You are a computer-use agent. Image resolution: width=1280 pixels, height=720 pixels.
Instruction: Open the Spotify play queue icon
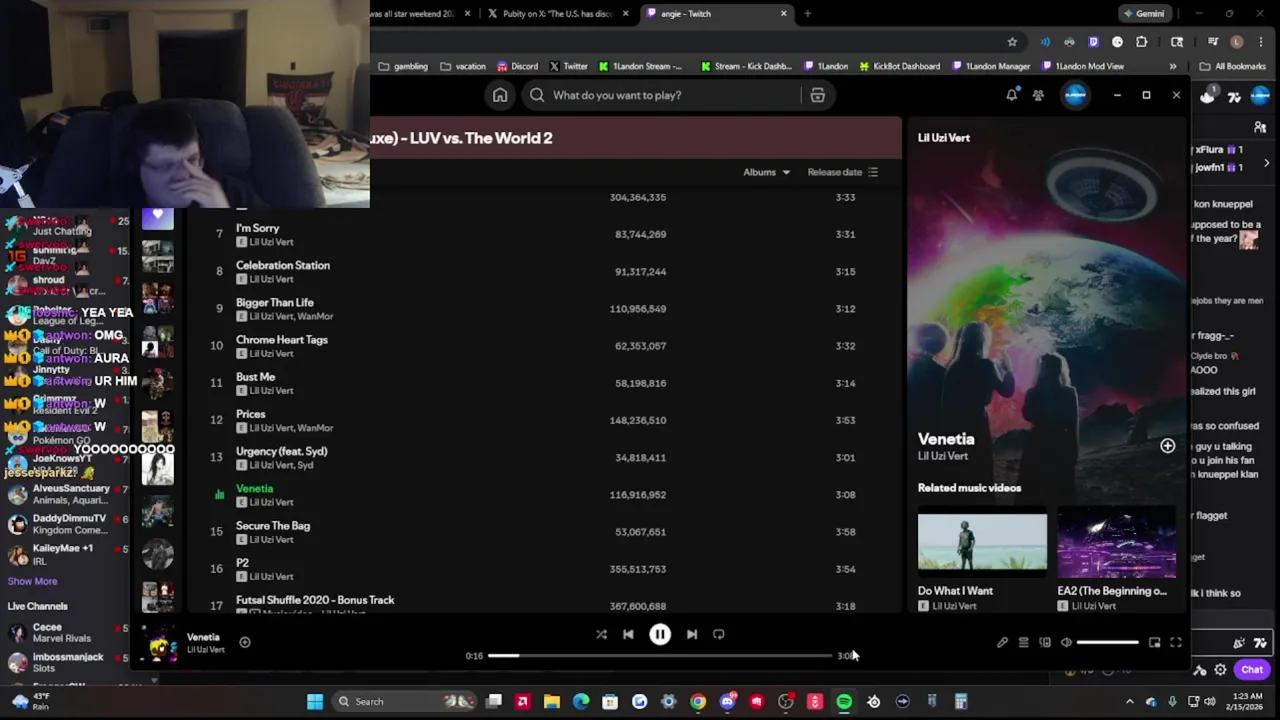click(1023, 643)
